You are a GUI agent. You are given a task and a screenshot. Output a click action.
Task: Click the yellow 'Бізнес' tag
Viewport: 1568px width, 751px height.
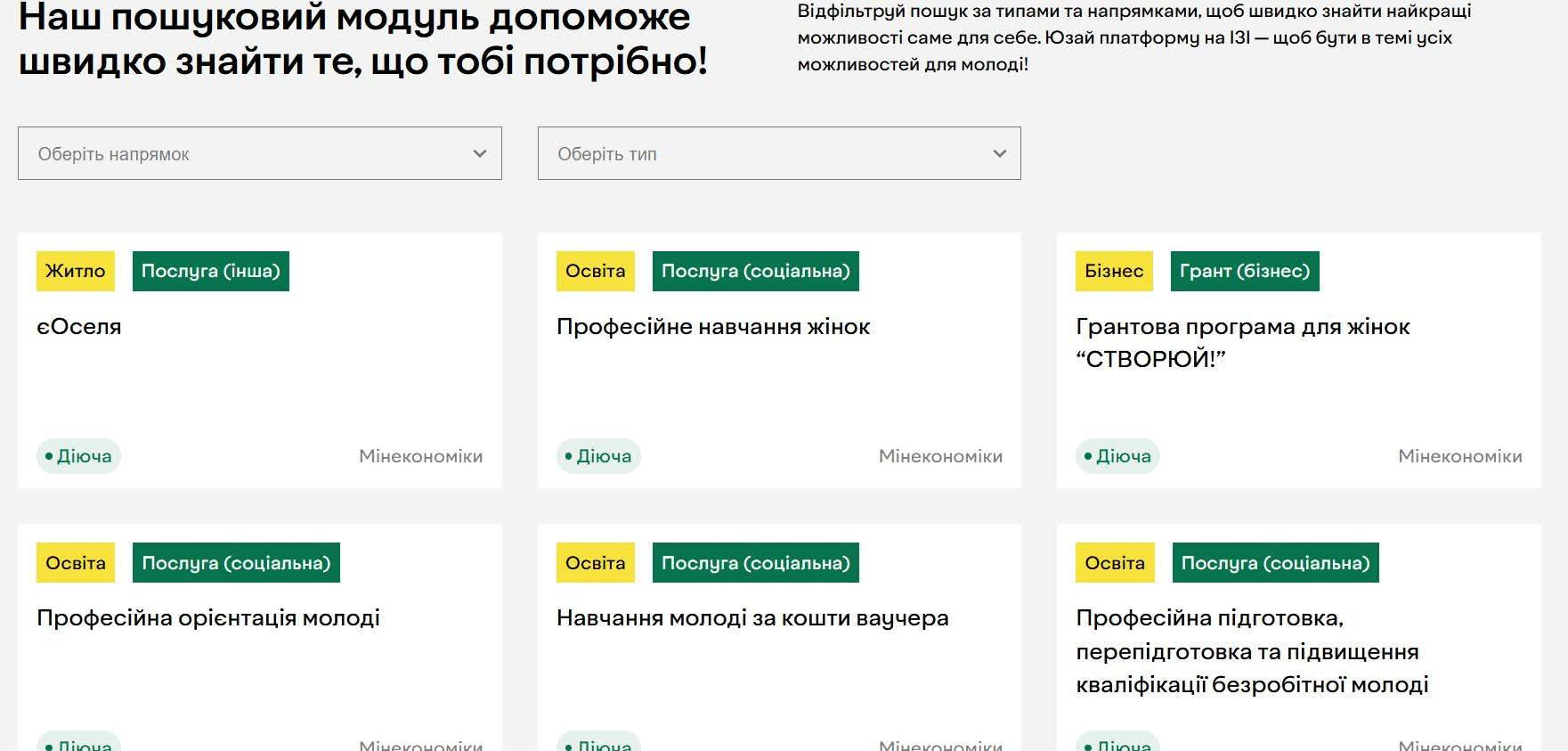[x=1114, y=271]
